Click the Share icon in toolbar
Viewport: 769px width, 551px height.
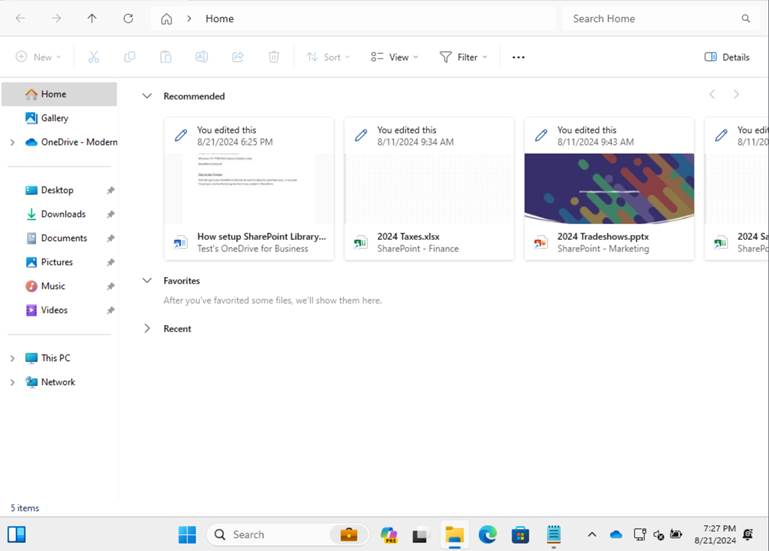237,57
